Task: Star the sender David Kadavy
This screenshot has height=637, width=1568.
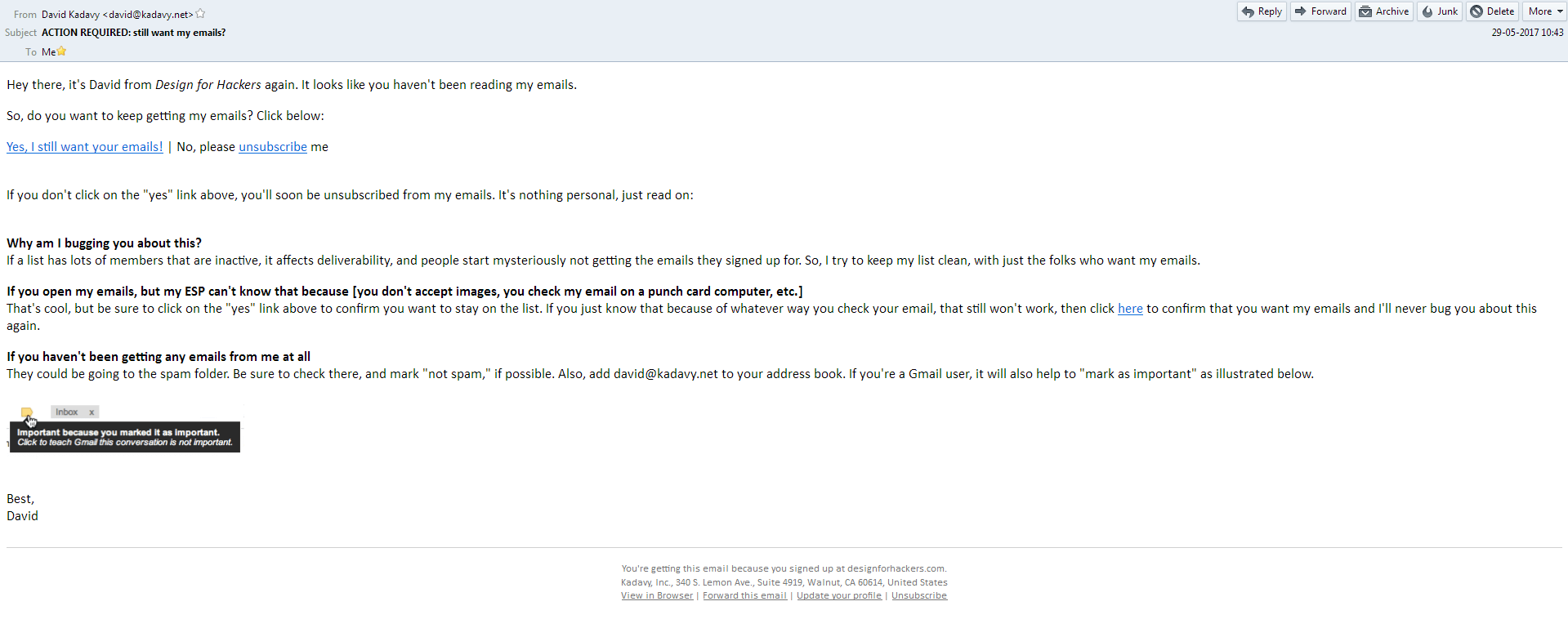Action: (200, 14)
